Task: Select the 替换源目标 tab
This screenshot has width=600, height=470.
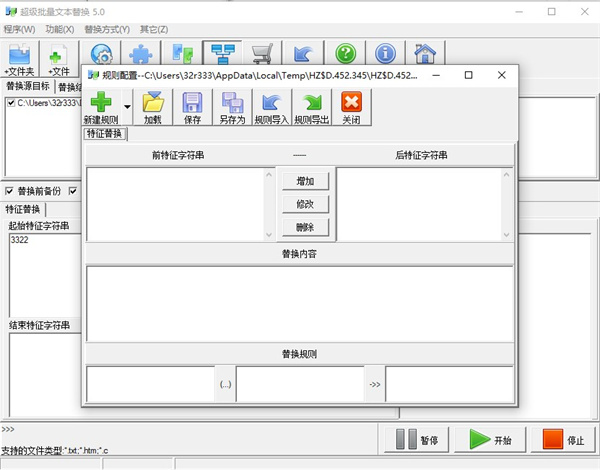Action: click(28, 86)
